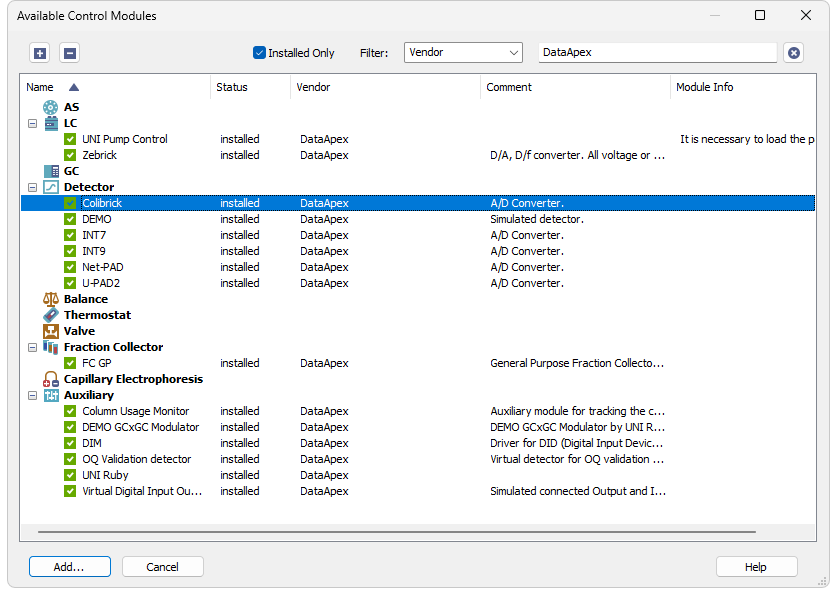Screen dimensions: 837x595
Task: Select the Detector category icon
Action: pos(51,187)
